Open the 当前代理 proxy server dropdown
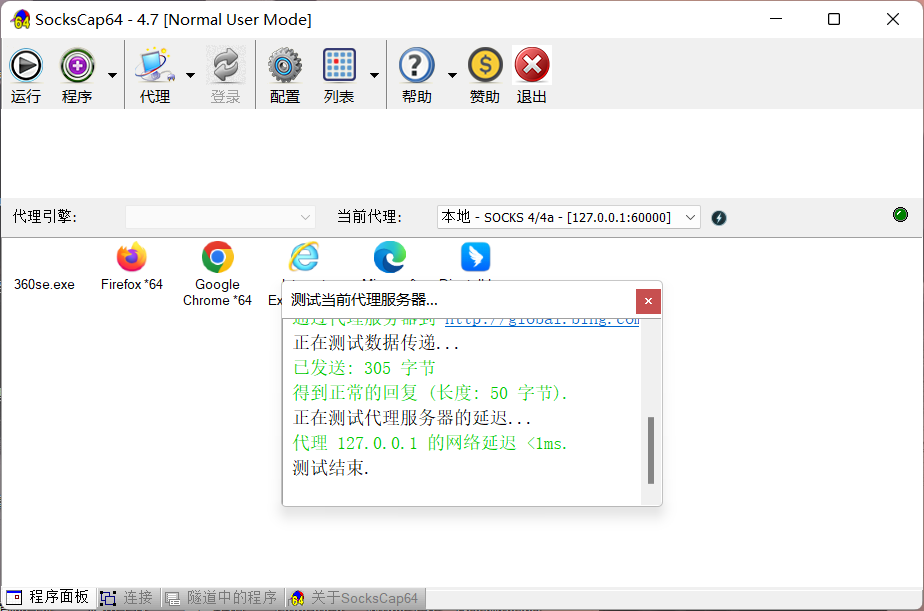Image resolution: width=924 pixels, height=611 pixels. [x=689, y=217]
